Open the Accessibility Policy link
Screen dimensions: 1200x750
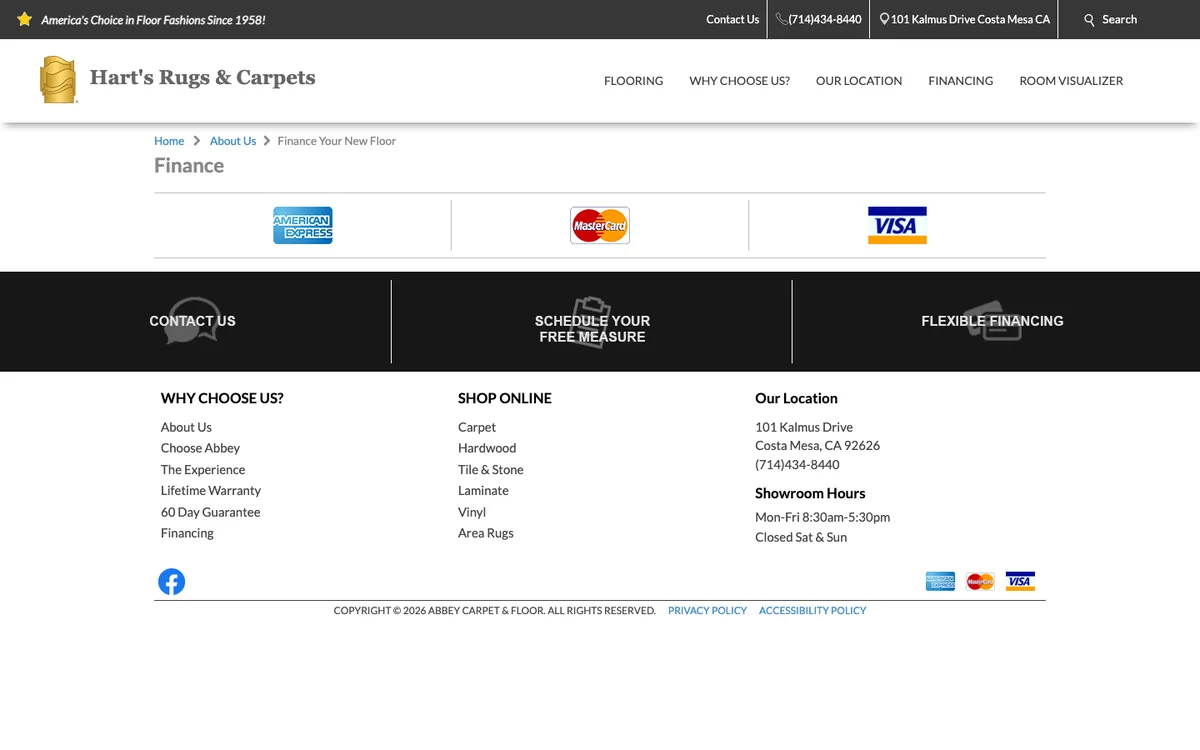(812, 610)
